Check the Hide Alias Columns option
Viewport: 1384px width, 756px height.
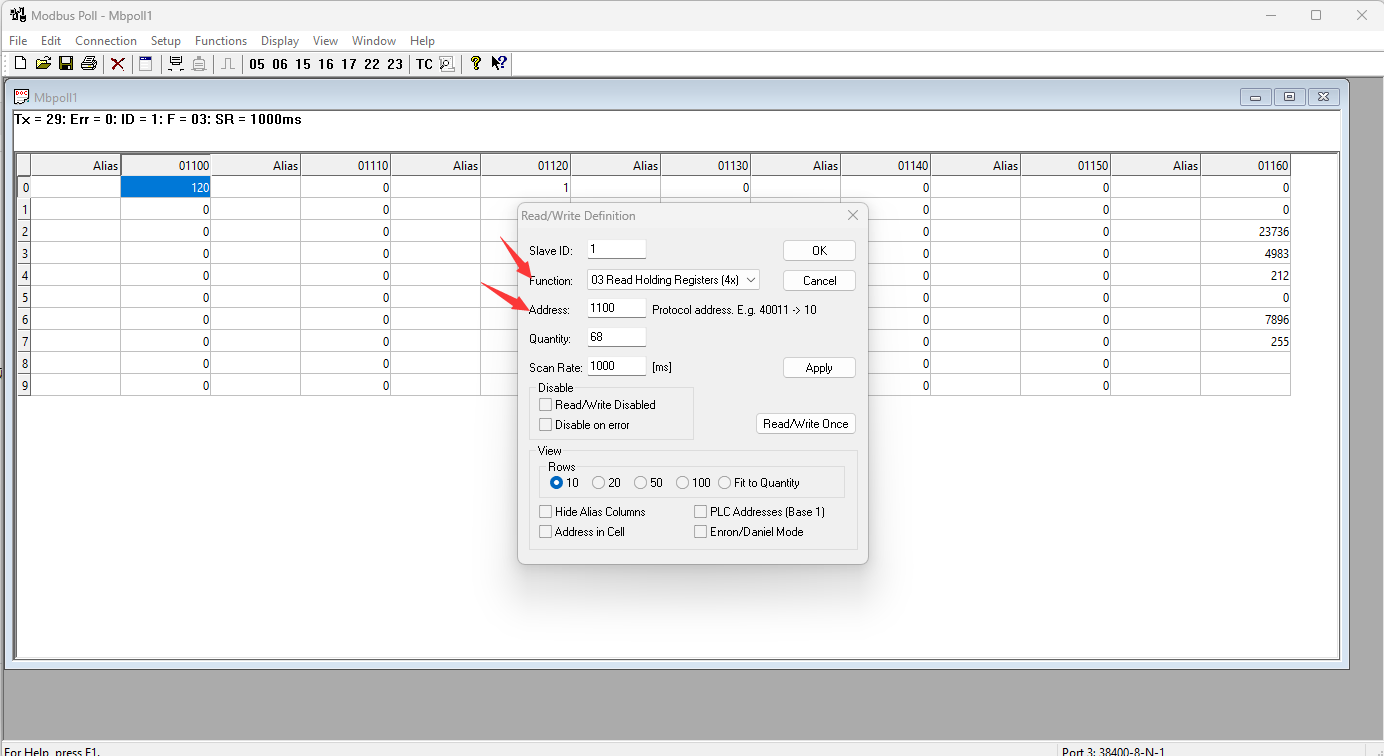[545, 512]
